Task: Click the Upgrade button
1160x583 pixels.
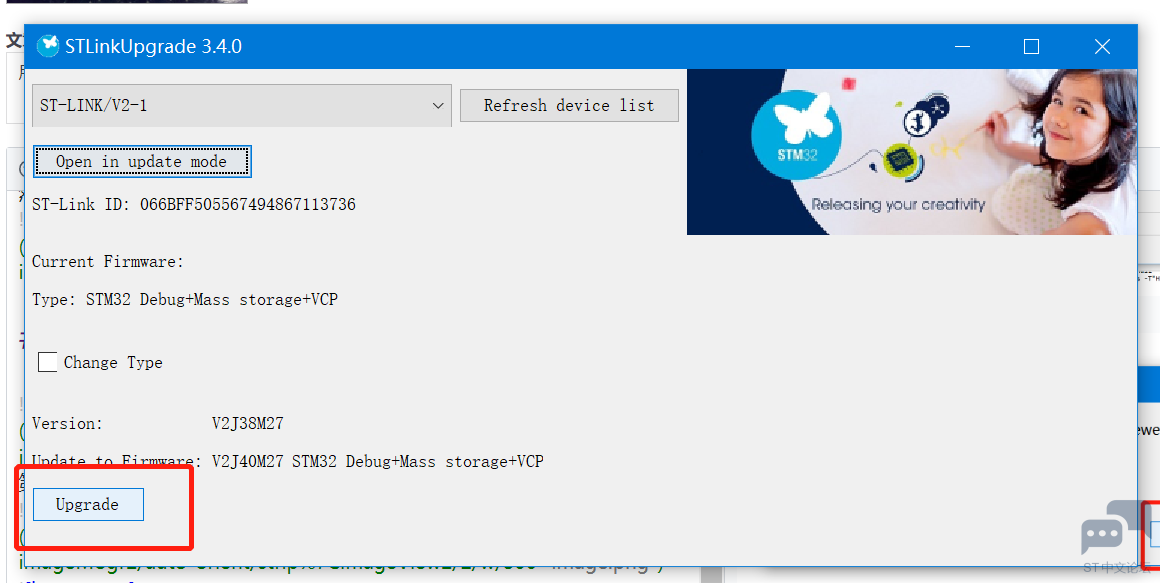Action: (88, 505)
